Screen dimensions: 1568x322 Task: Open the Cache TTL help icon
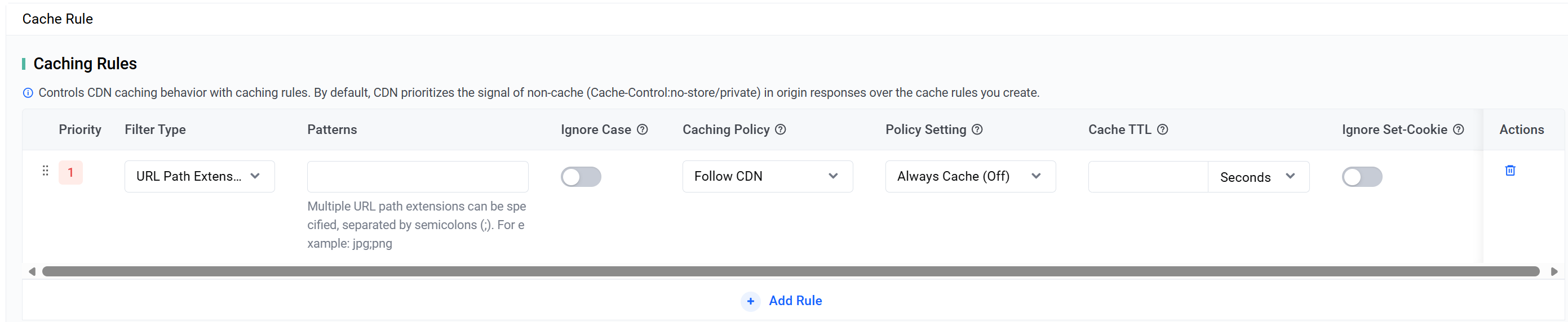(1162, 129)
